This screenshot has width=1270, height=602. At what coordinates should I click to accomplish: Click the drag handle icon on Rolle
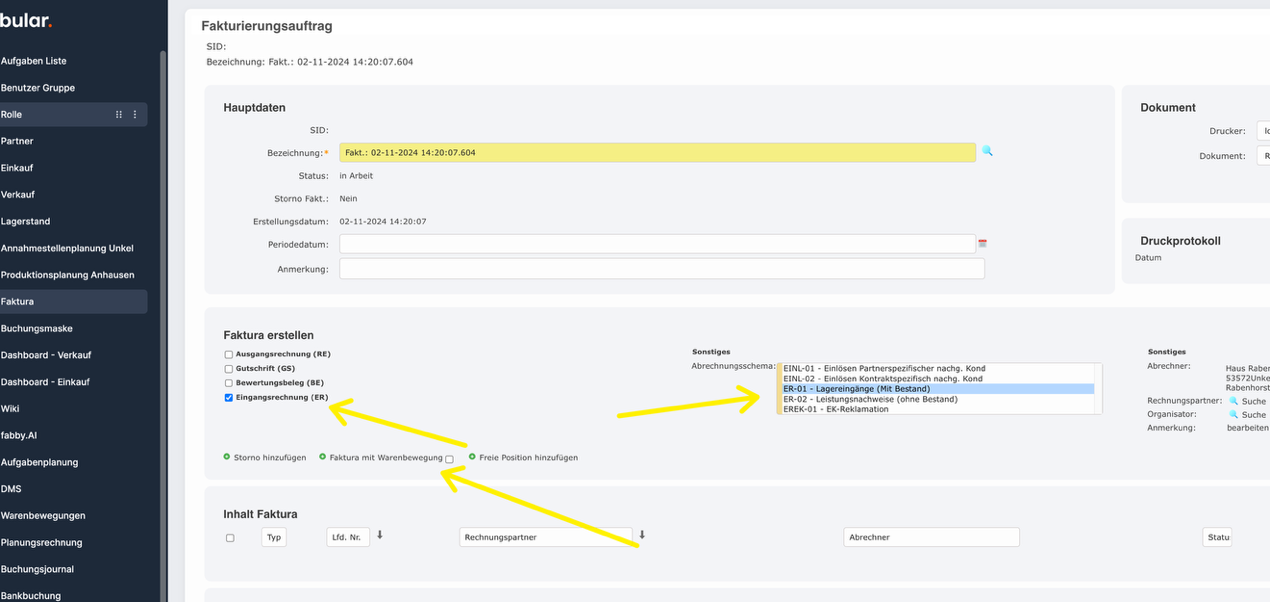pyautogui.click(x=119, y=115)
